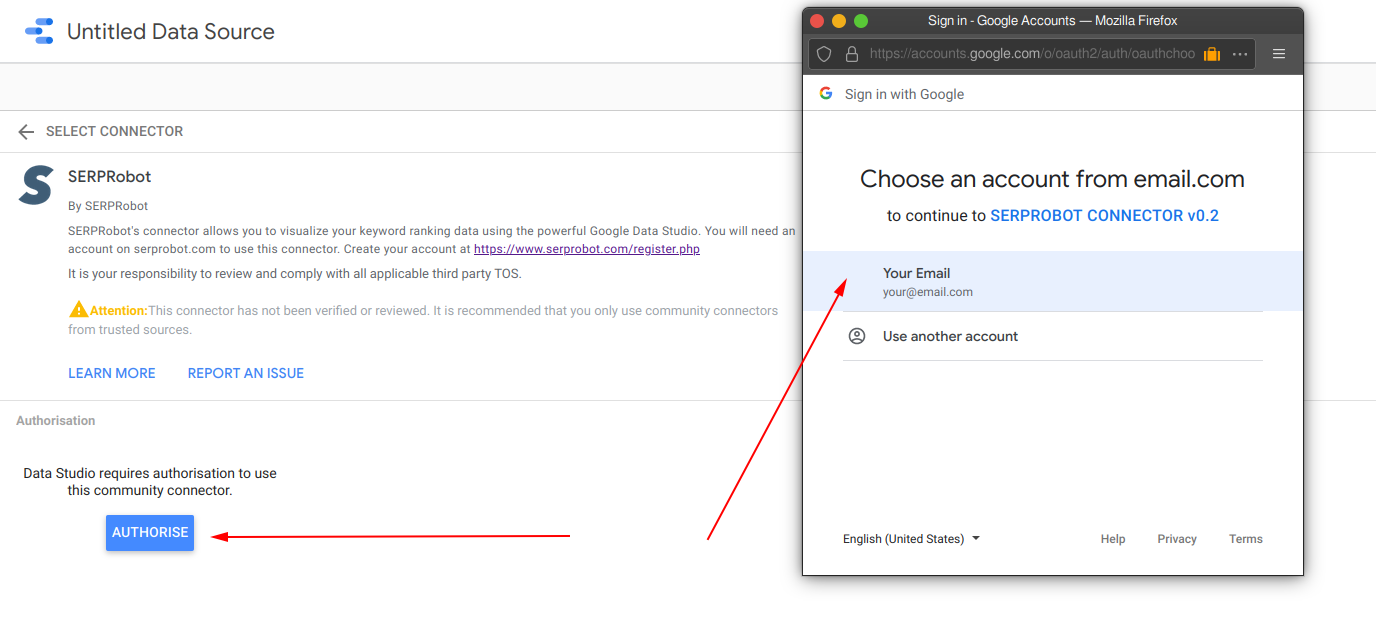Click the Google G logo

click(x=826, y=93)
